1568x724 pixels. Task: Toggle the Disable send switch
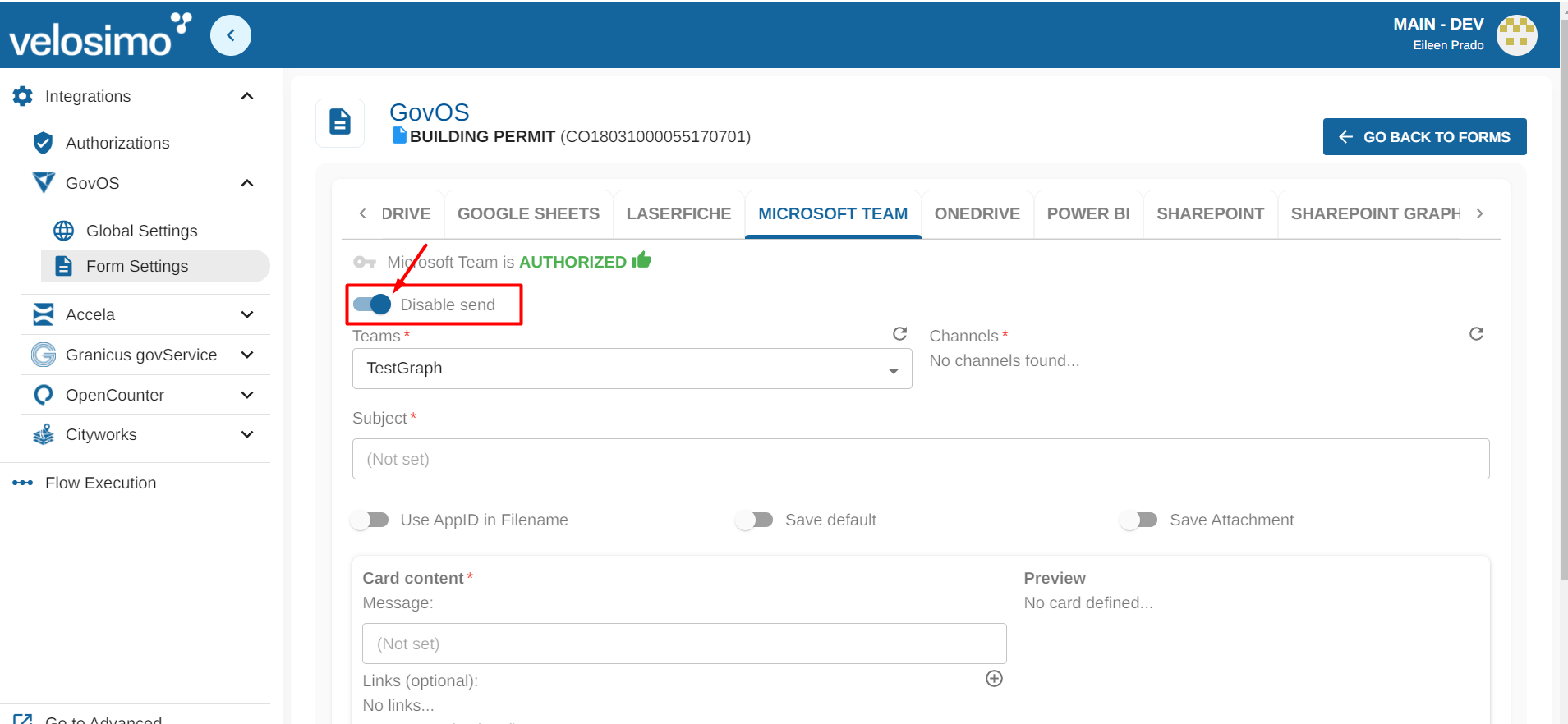pos(372,305)
